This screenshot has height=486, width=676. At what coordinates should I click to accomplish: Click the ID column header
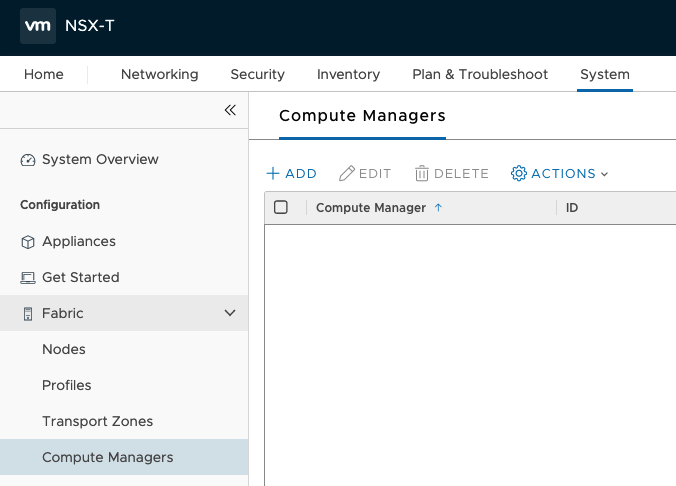(572, 208)
